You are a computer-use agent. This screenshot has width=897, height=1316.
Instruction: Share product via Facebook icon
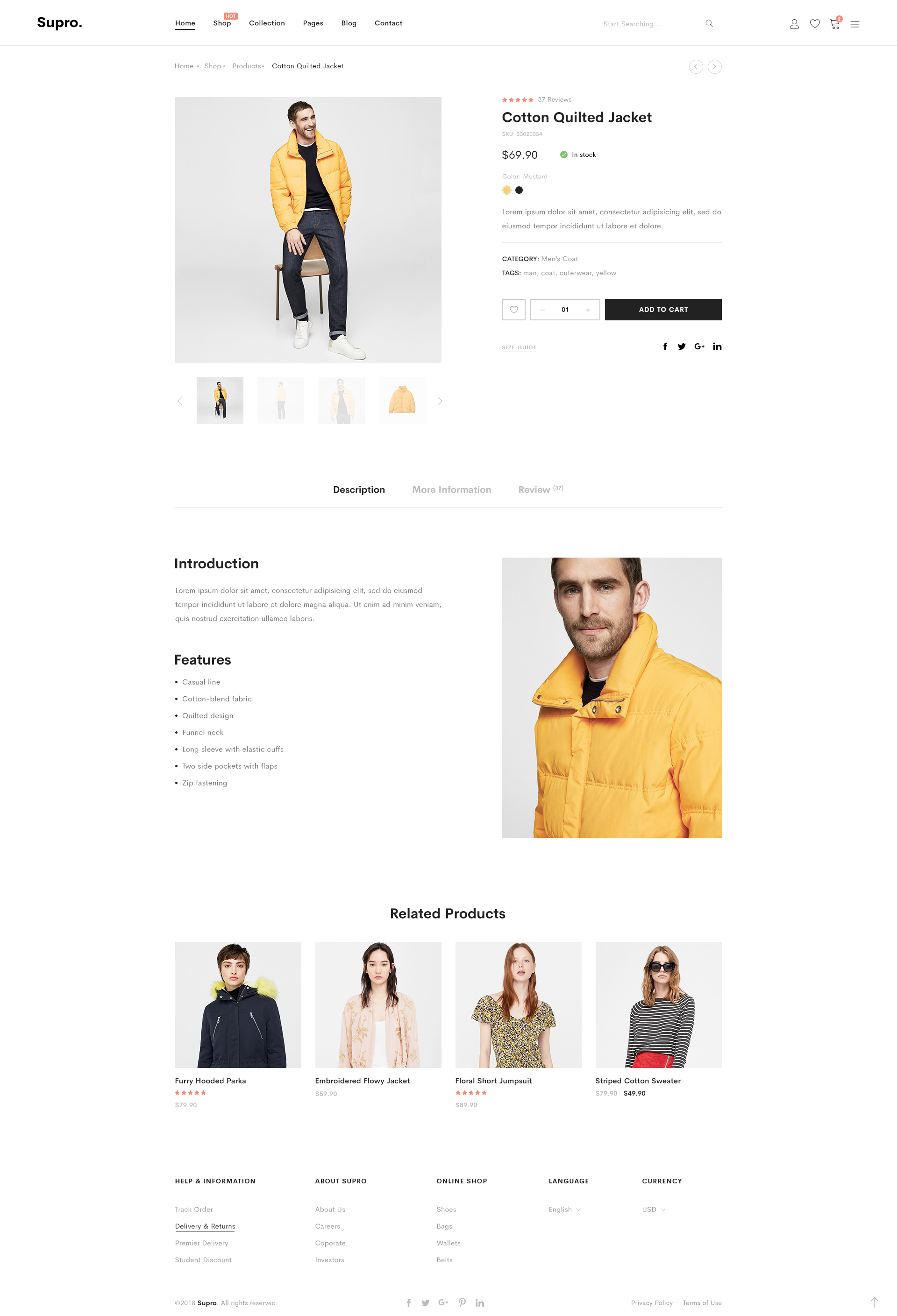664,346
